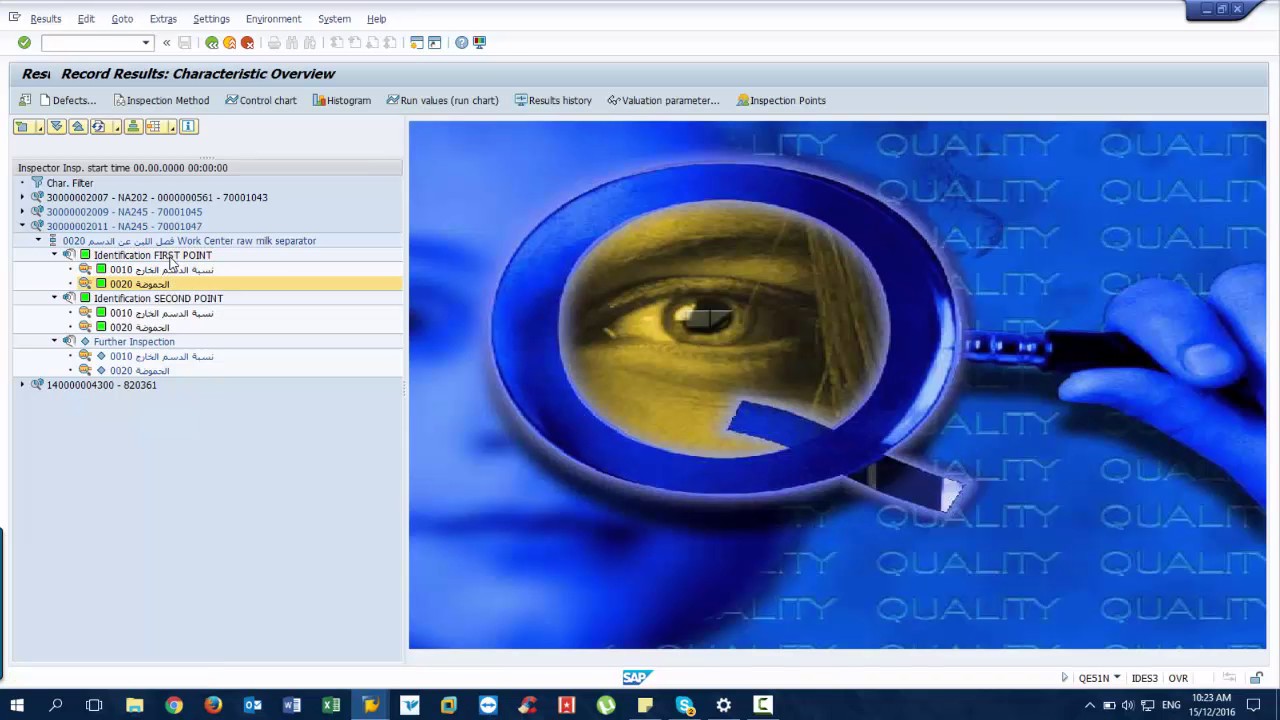The height and width of the screenshot is (720, 1280).
Task: Click the blue Help question mark icon
Action: tap(461, 43)
